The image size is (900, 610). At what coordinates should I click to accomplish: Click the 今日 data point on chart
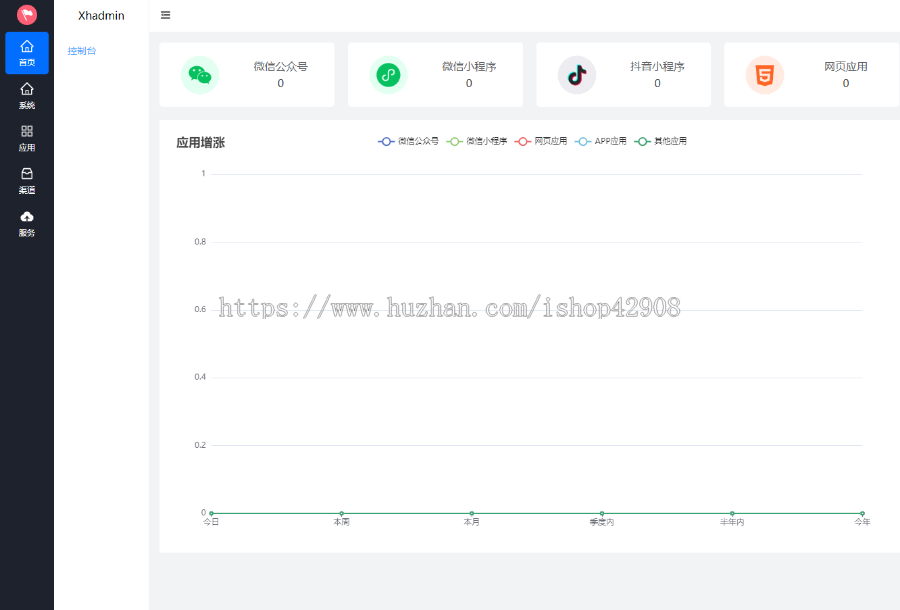click(x=211, y=513)
